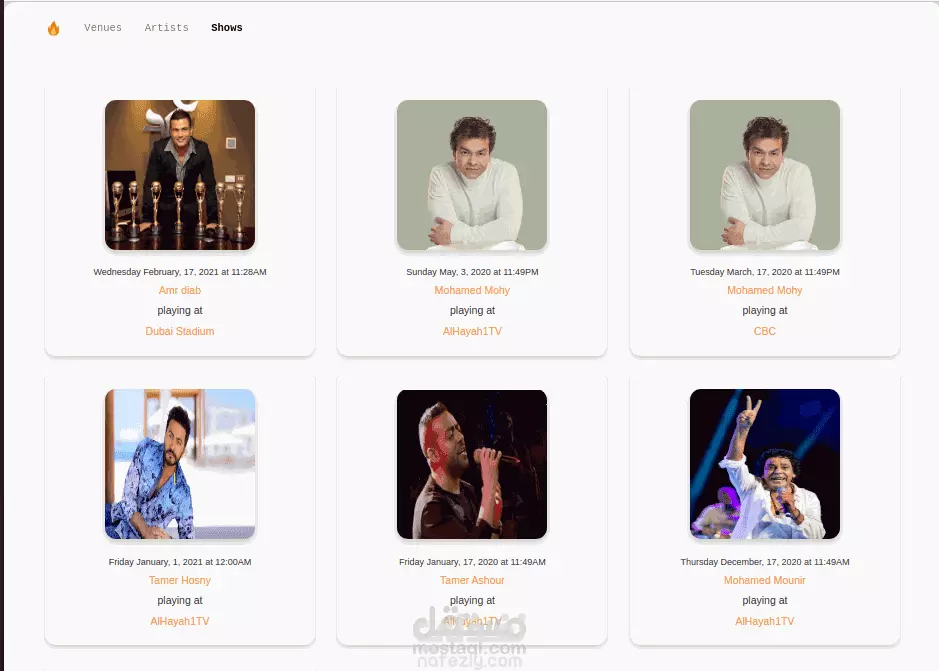Open the Venues nav item
939x671 pixels.
(103, 28)
